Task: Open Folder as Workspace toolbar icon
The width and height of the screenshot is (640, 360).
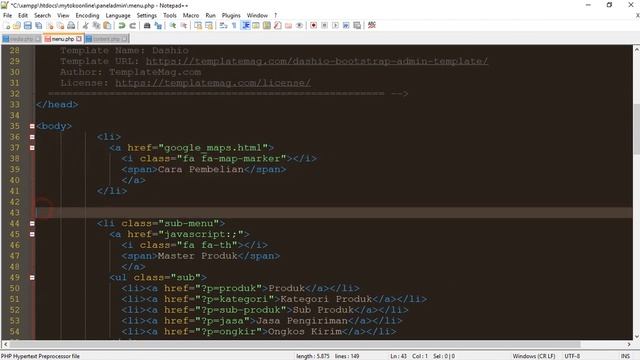Action: pos(289,25)
